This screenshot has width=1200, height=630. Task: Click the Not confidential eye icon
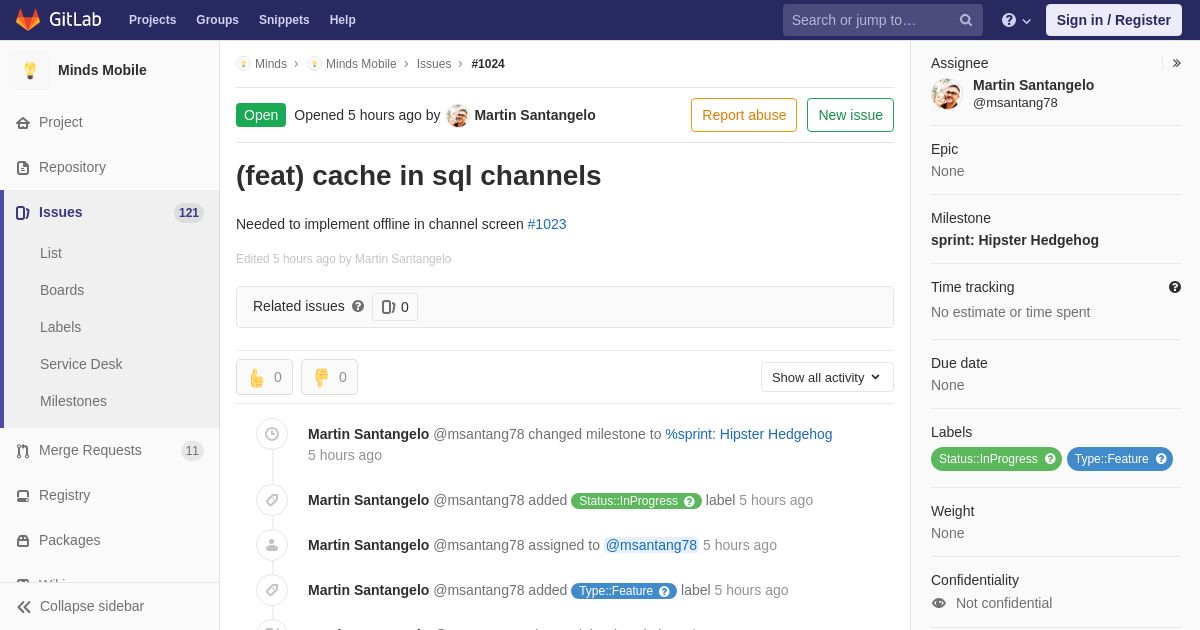pyautogui.click(x=939, y=603)
